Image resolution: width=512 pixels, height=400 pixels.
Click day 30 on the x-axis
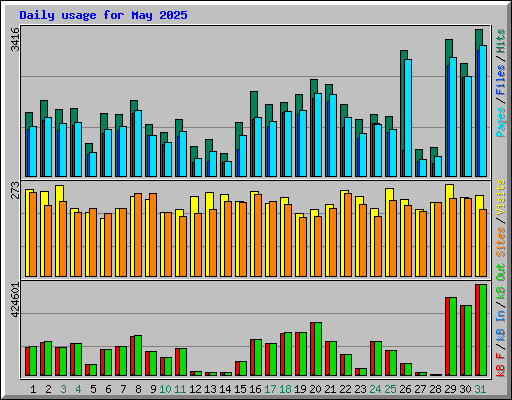point(465,389)
